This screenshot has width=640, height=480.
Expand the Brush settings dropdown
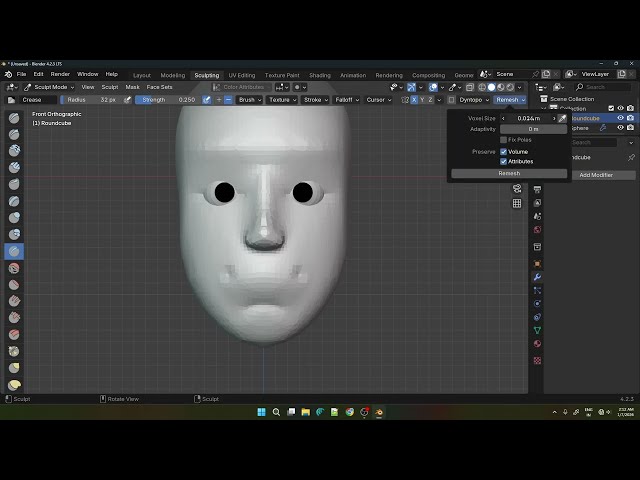[250, 100]
